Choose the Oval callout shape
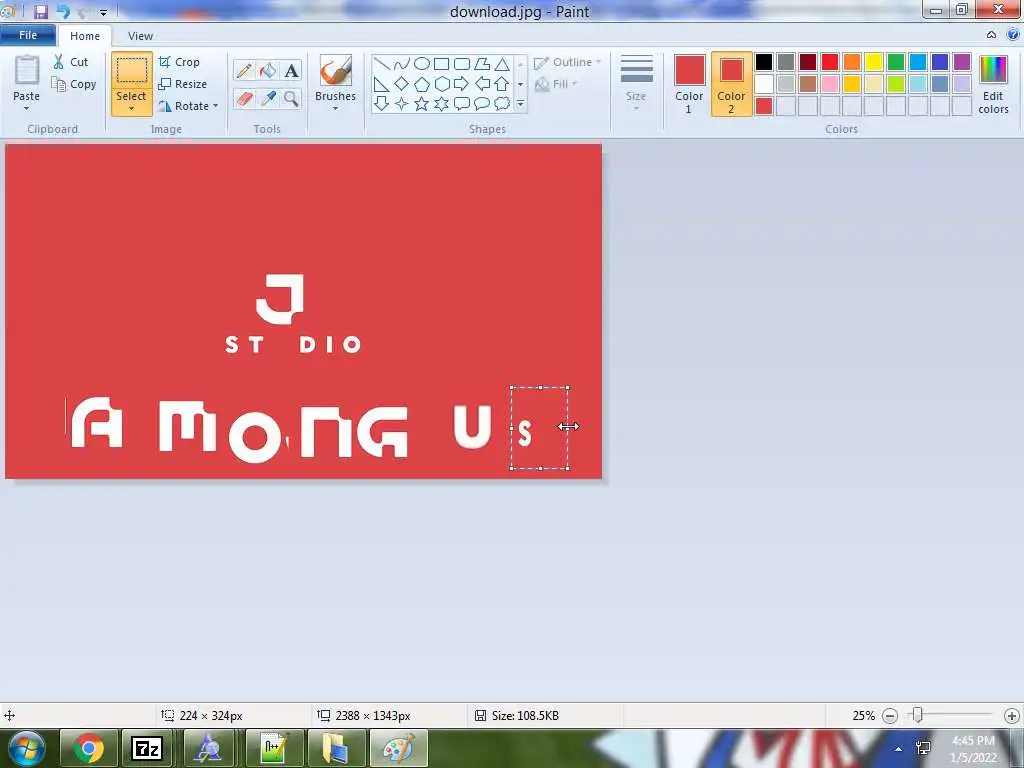 pos(482,103)
